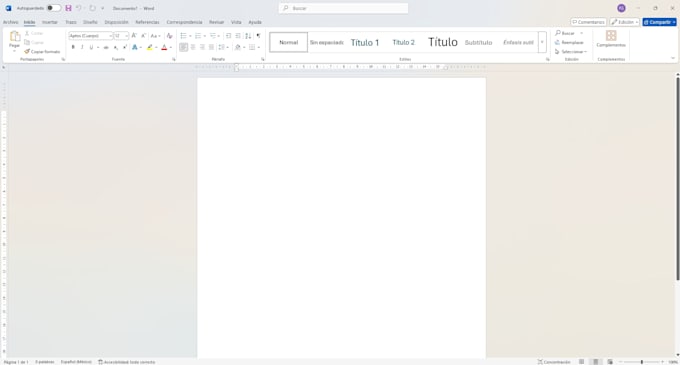Click the Save icon in title bar
This screenshot has width=680, height=365.
[68, 8]
